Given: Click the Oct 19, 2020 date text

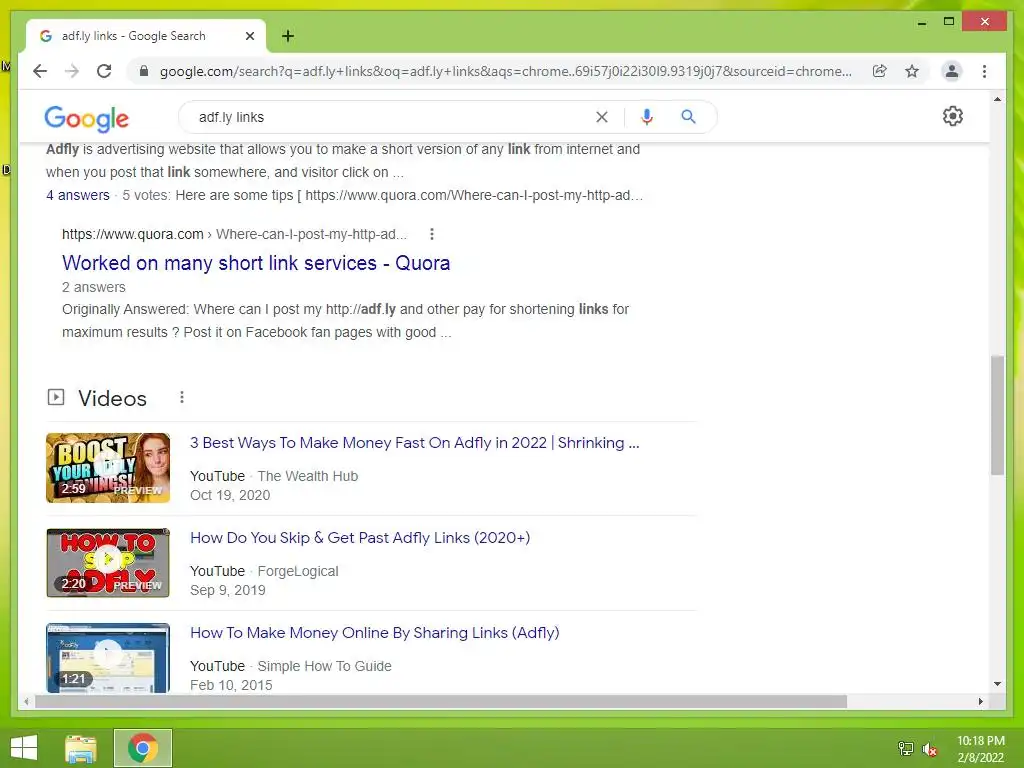Looking at the screenshot, I should click(230, 495).
